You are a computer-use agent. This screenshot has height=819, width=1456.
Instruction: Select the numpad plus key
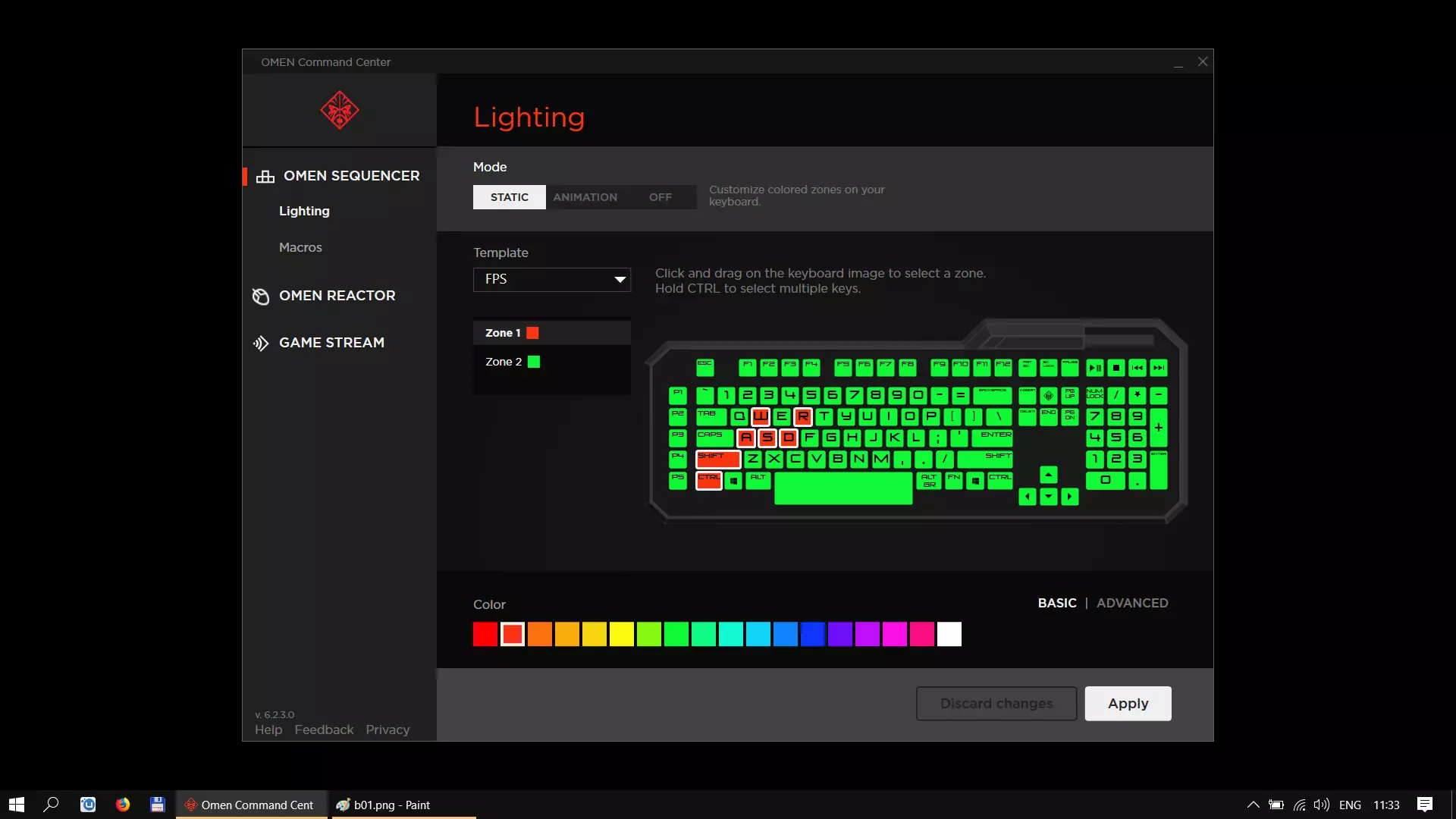coord(1159,427)
